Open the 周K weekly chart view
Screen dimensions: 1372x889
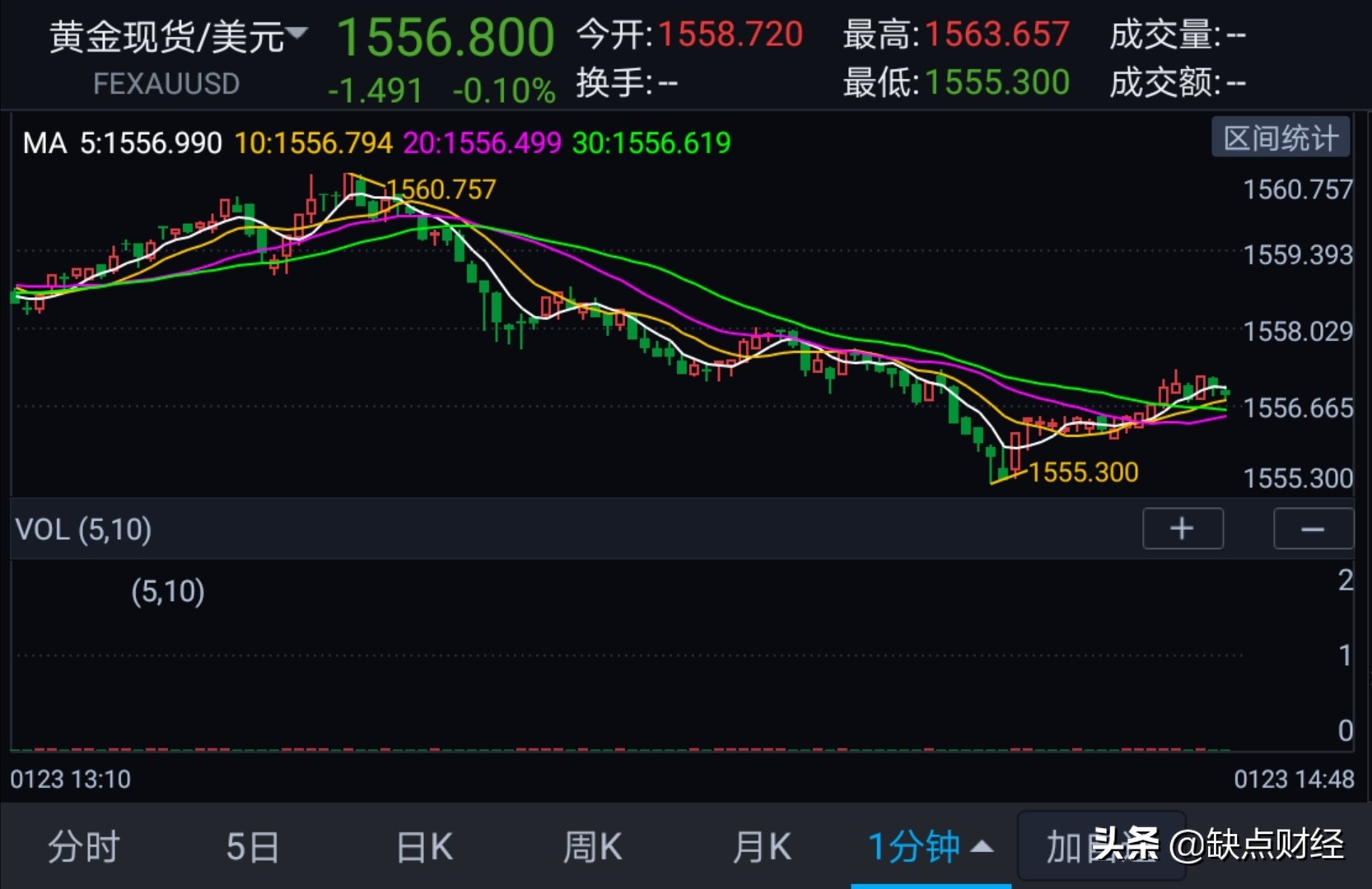[x=591, y=846]
